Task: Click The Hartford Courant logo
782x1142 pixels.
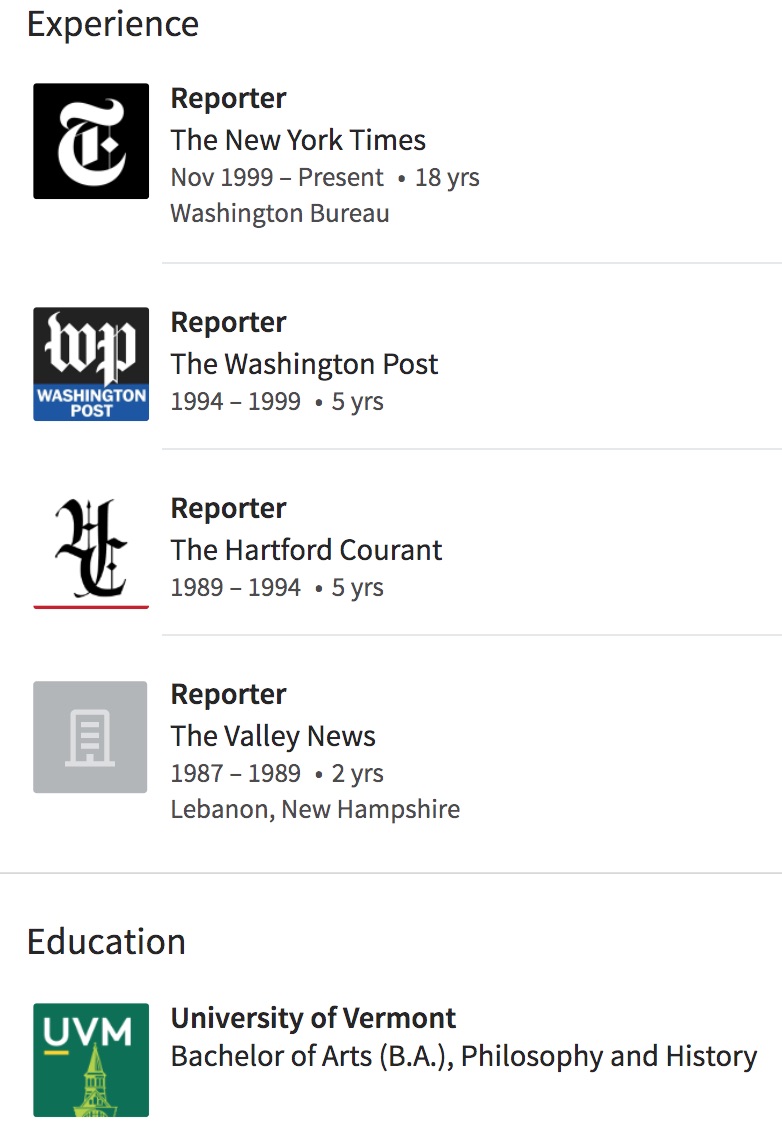Action: click(x=91, y=551)
